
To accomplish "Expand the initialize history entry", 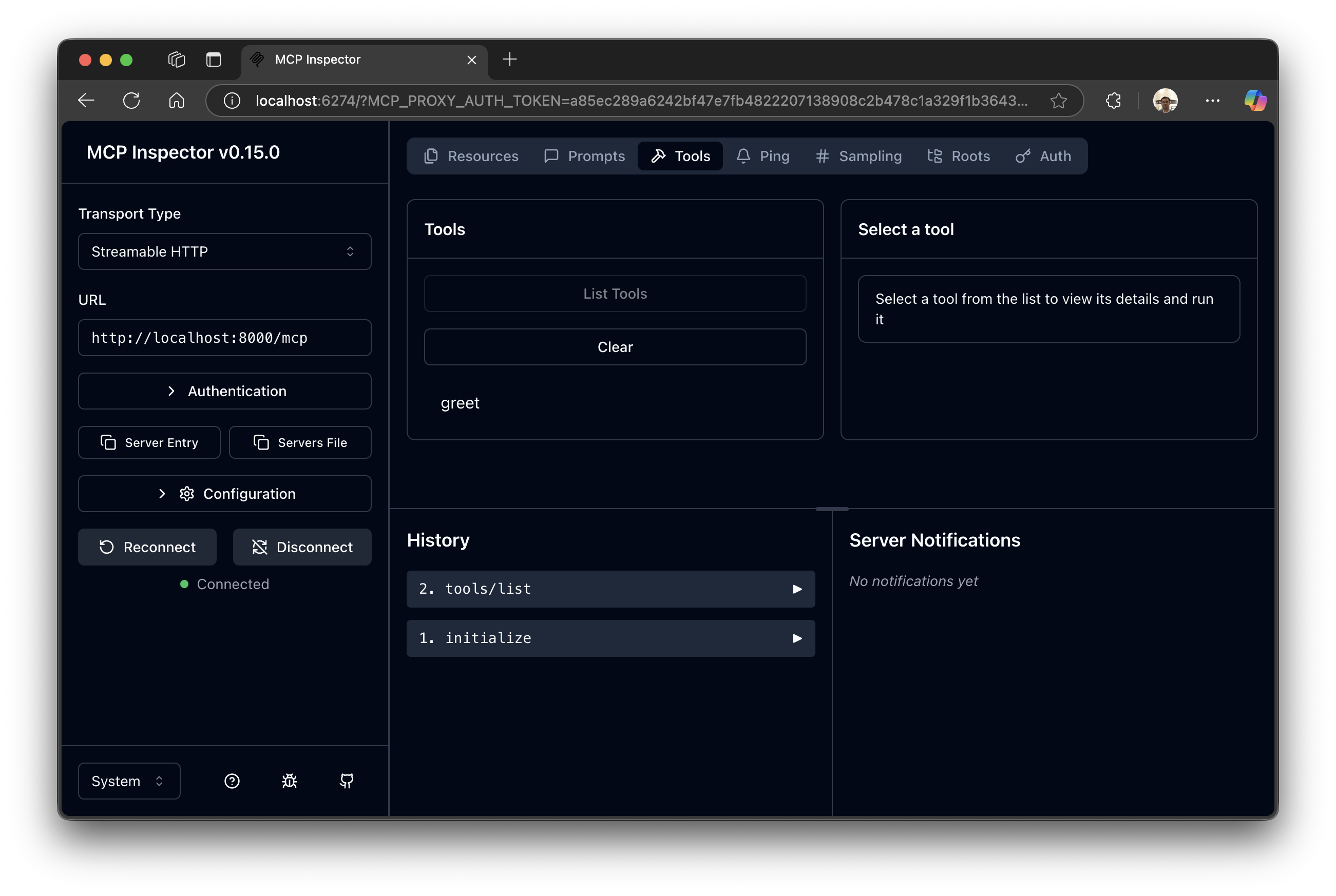I will click(610, 638).
